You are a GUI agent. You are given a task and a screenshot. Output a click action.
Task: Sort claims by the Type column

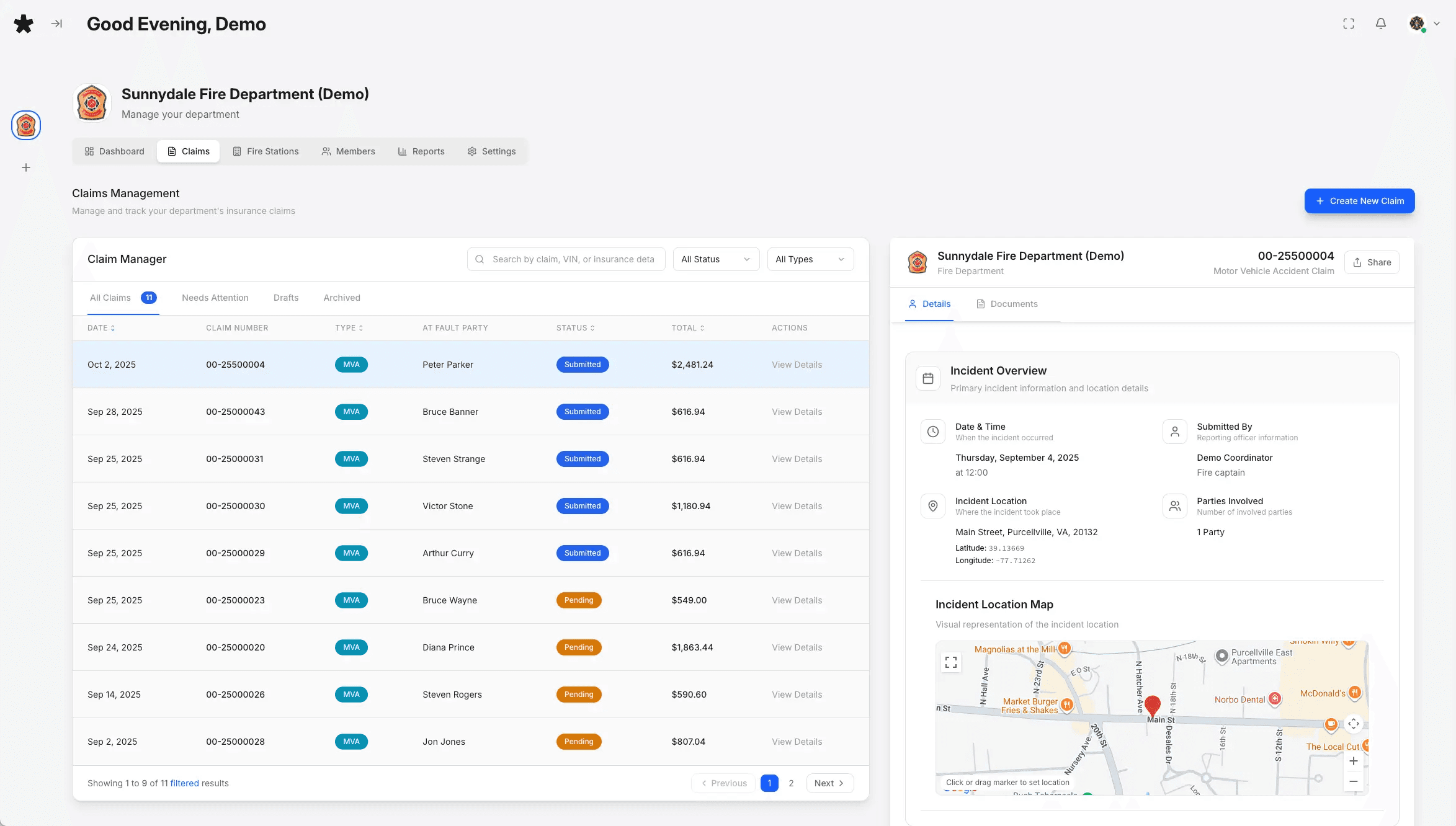pyautogui.click(x=349, y=328)
